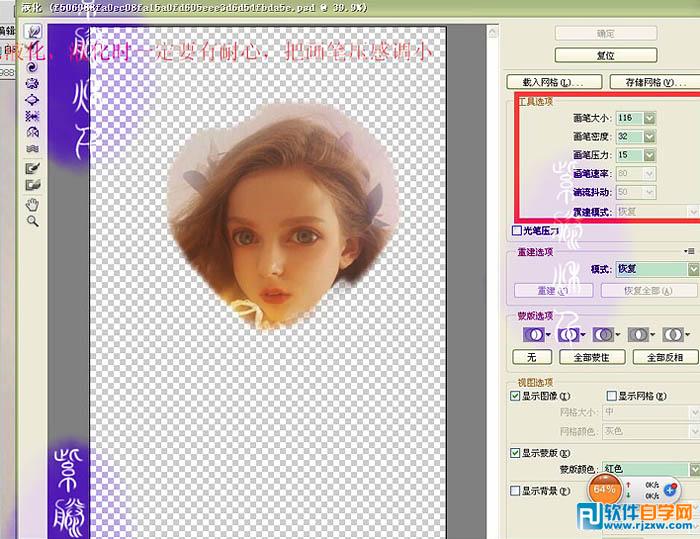Click the 无 mask button

click(532, 357)
